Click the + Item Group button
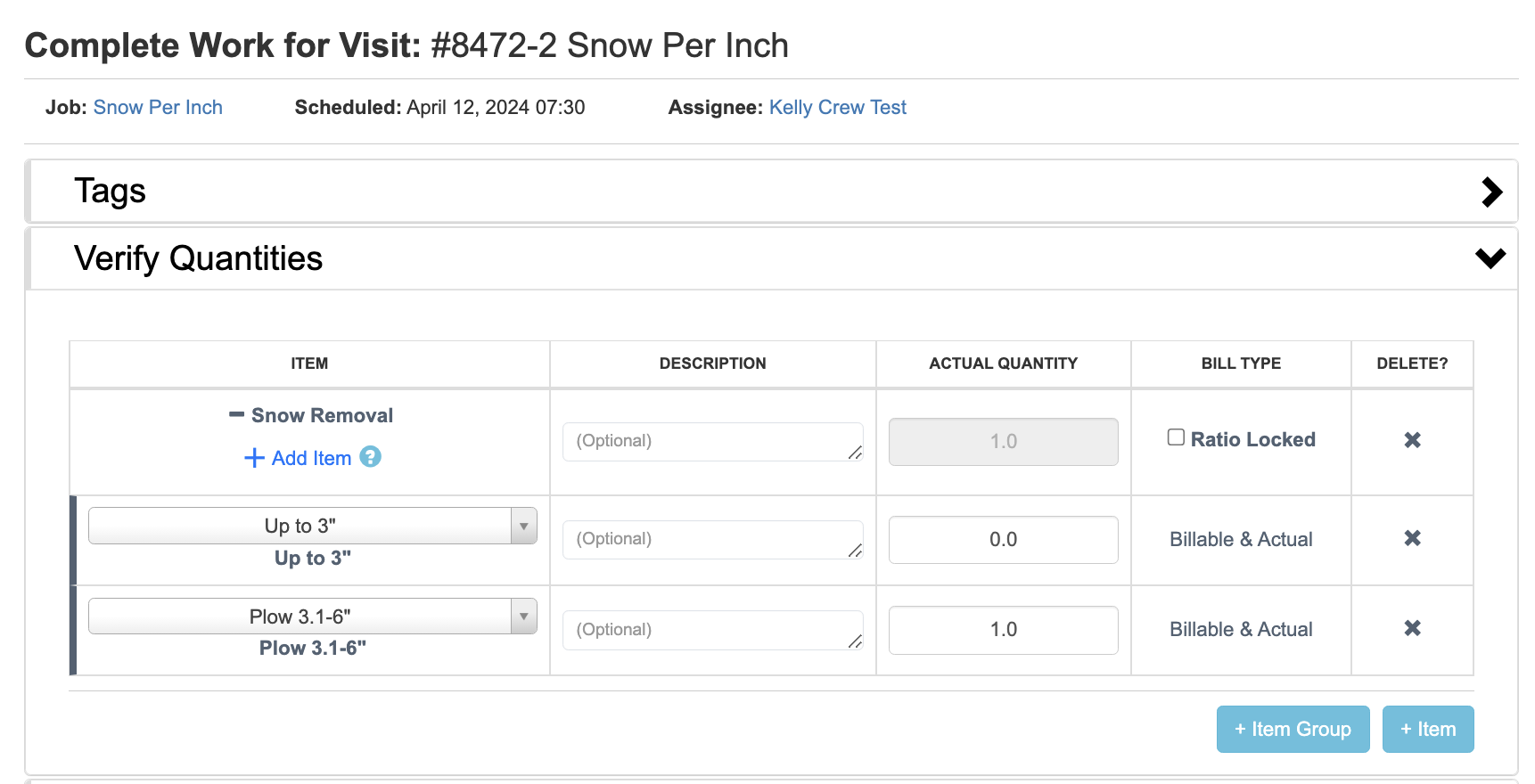Viewport: 1535px width, 784px height. (x=1293, y=729)
